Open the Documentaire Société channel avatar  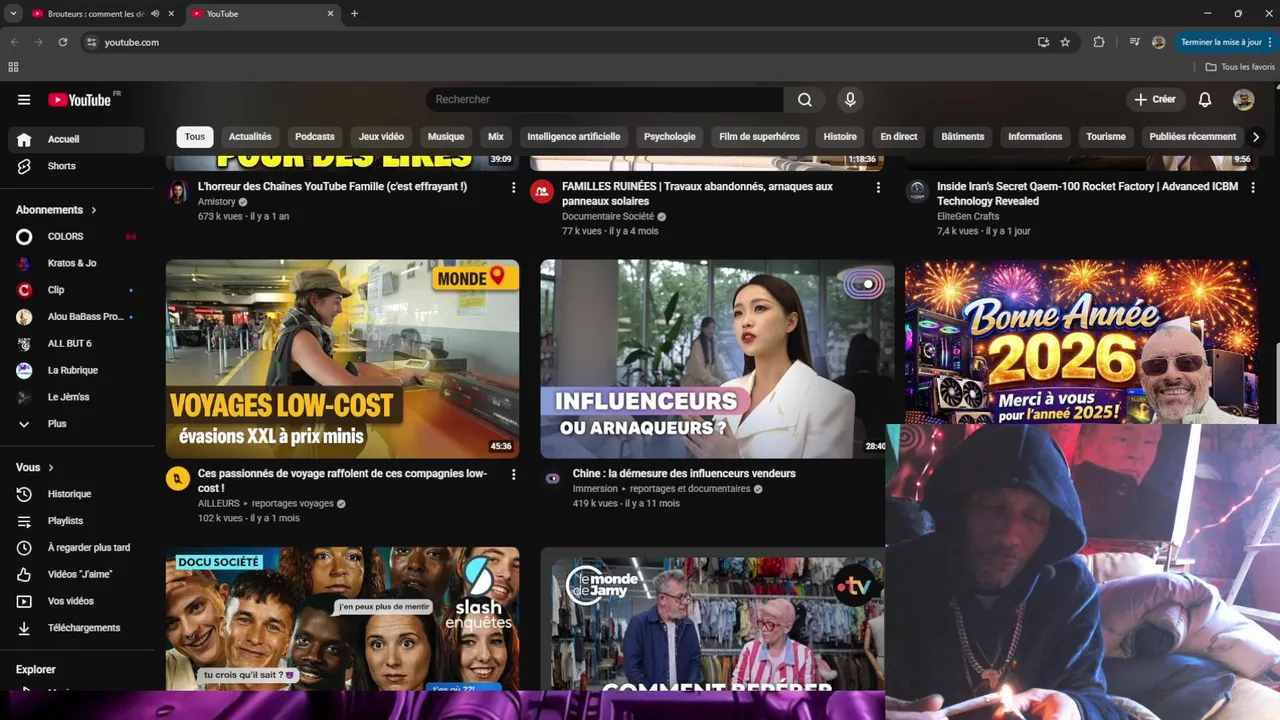point(542,193)
